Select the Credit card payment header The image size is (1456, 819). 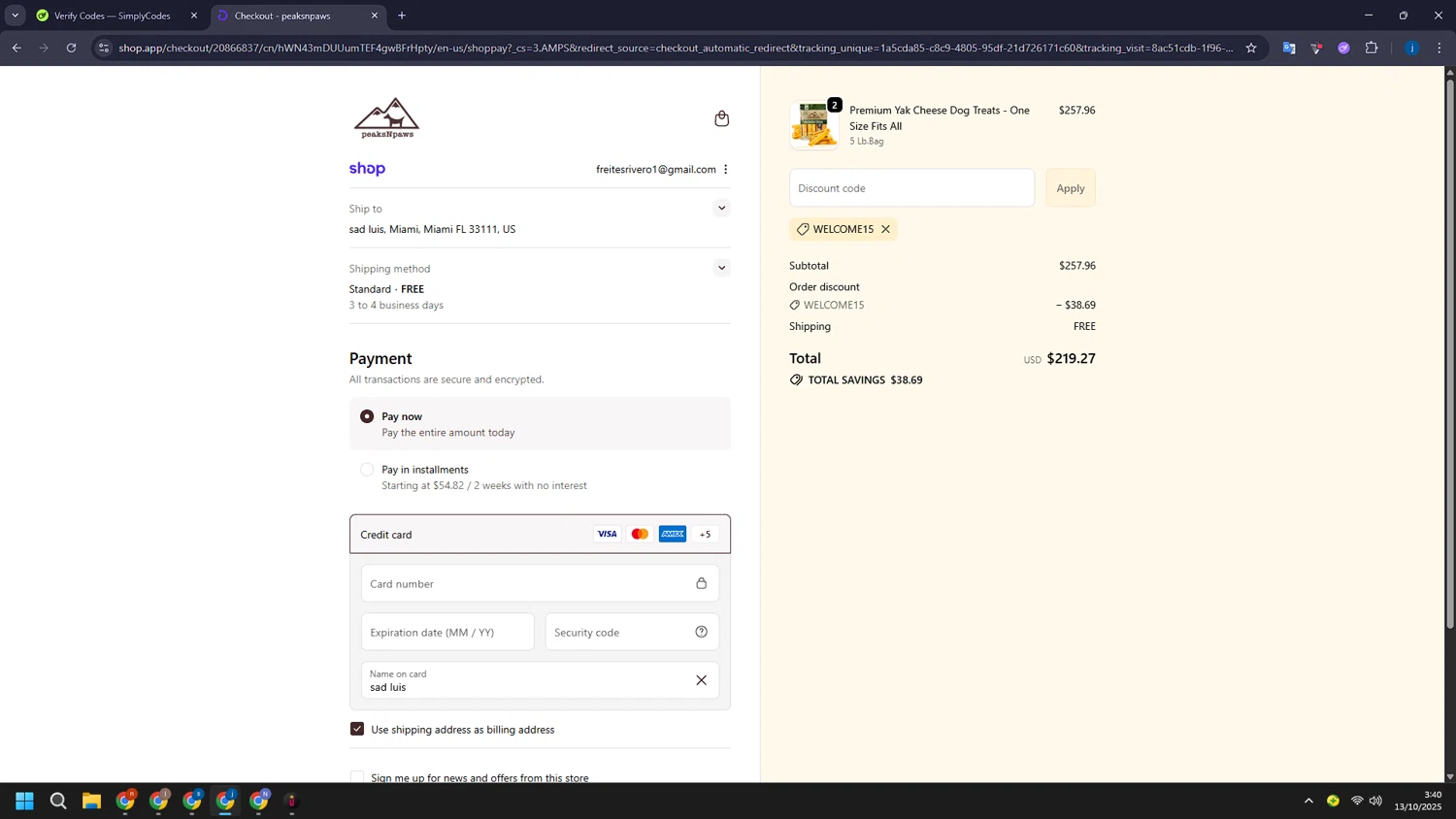pos(540,534)
